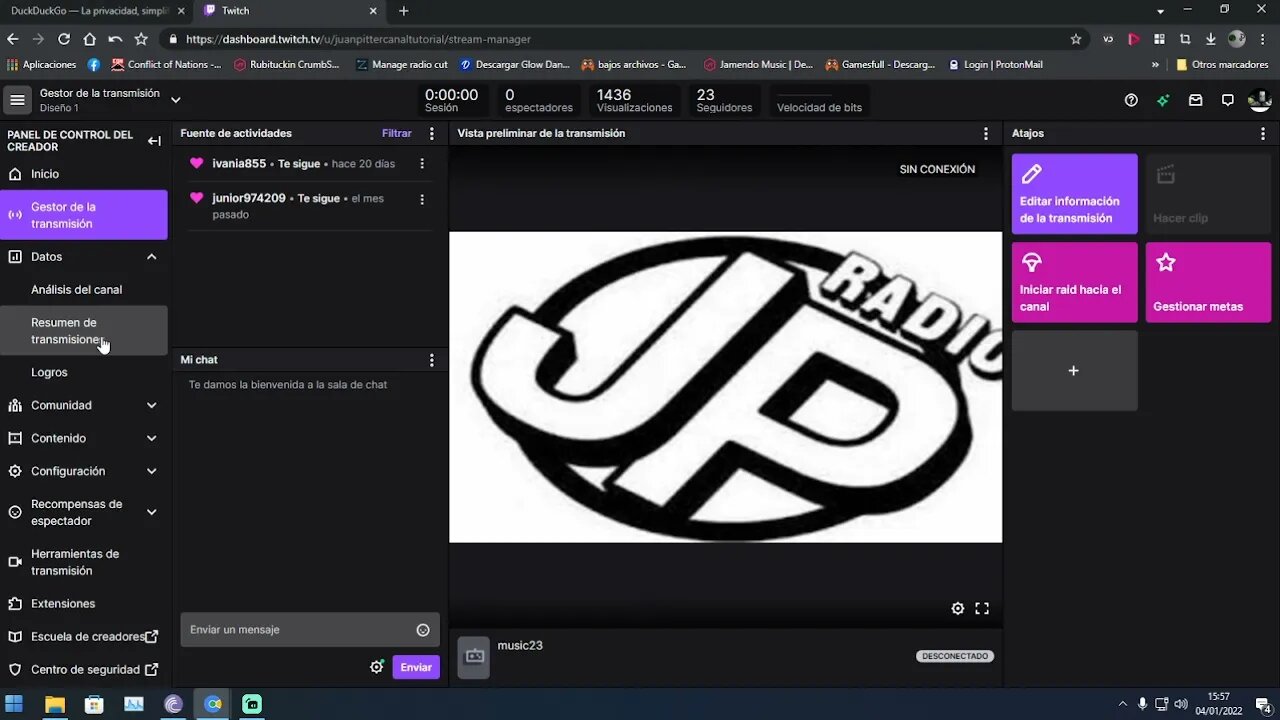This screenshot has width=1280, height=720.
Task: Open Extensiones in sidebar
Action: [x=84, y=604]
